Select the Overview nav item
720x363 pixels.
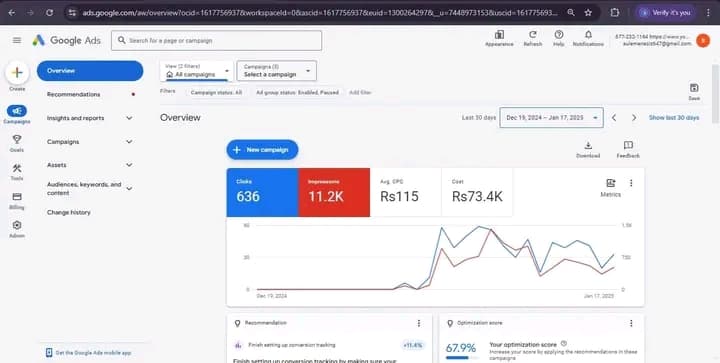pos(90,71)
